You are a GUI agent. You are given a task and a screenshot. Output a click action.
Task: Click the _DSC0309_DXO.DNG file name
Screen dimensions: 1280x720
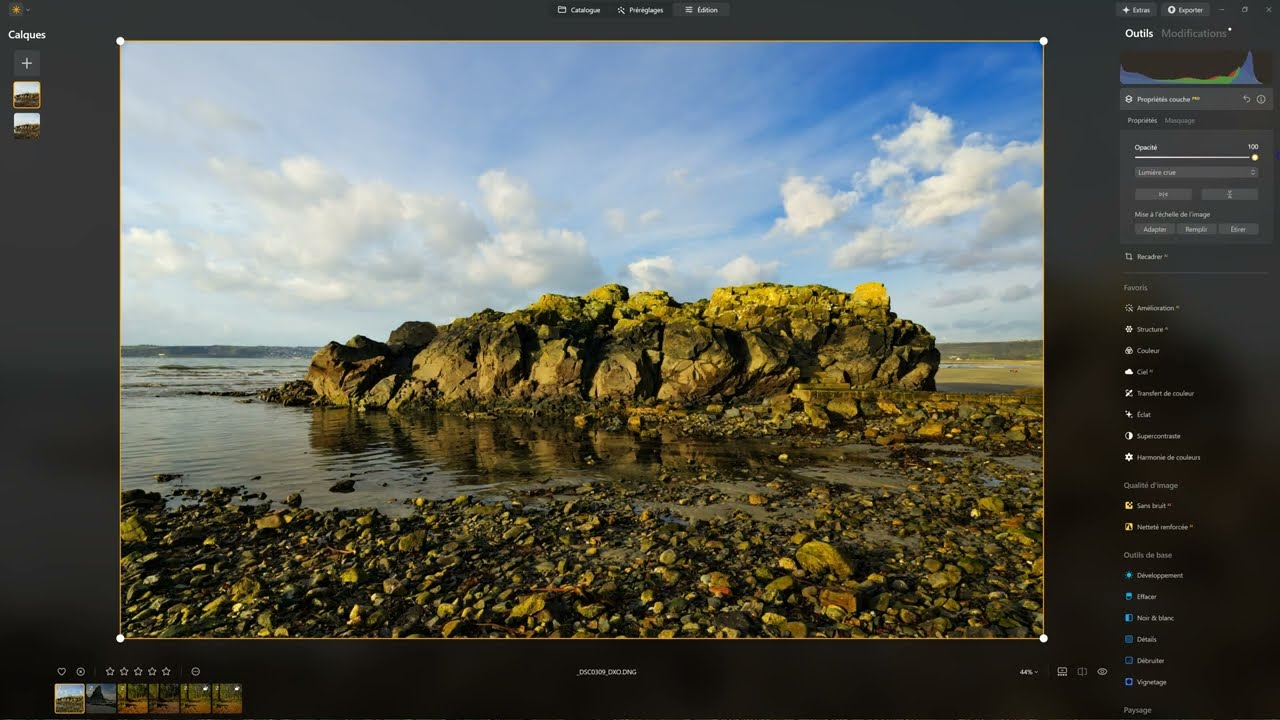(x=607, y=672)
